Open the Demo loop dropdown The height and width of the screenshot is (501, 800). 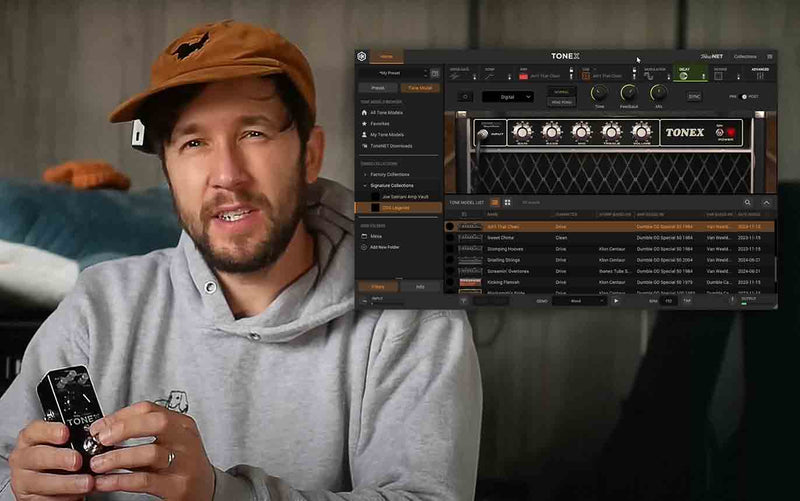point(580,301)
